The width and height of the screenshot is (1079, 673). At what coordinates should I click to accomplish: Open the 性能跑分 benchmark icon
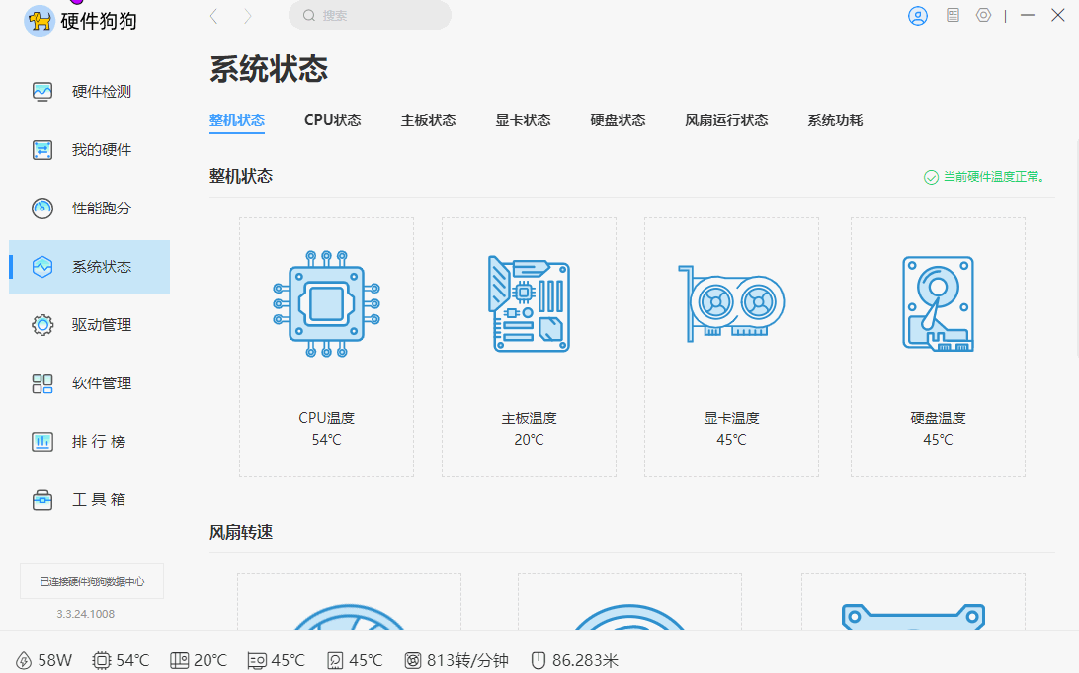click(41, 208)
